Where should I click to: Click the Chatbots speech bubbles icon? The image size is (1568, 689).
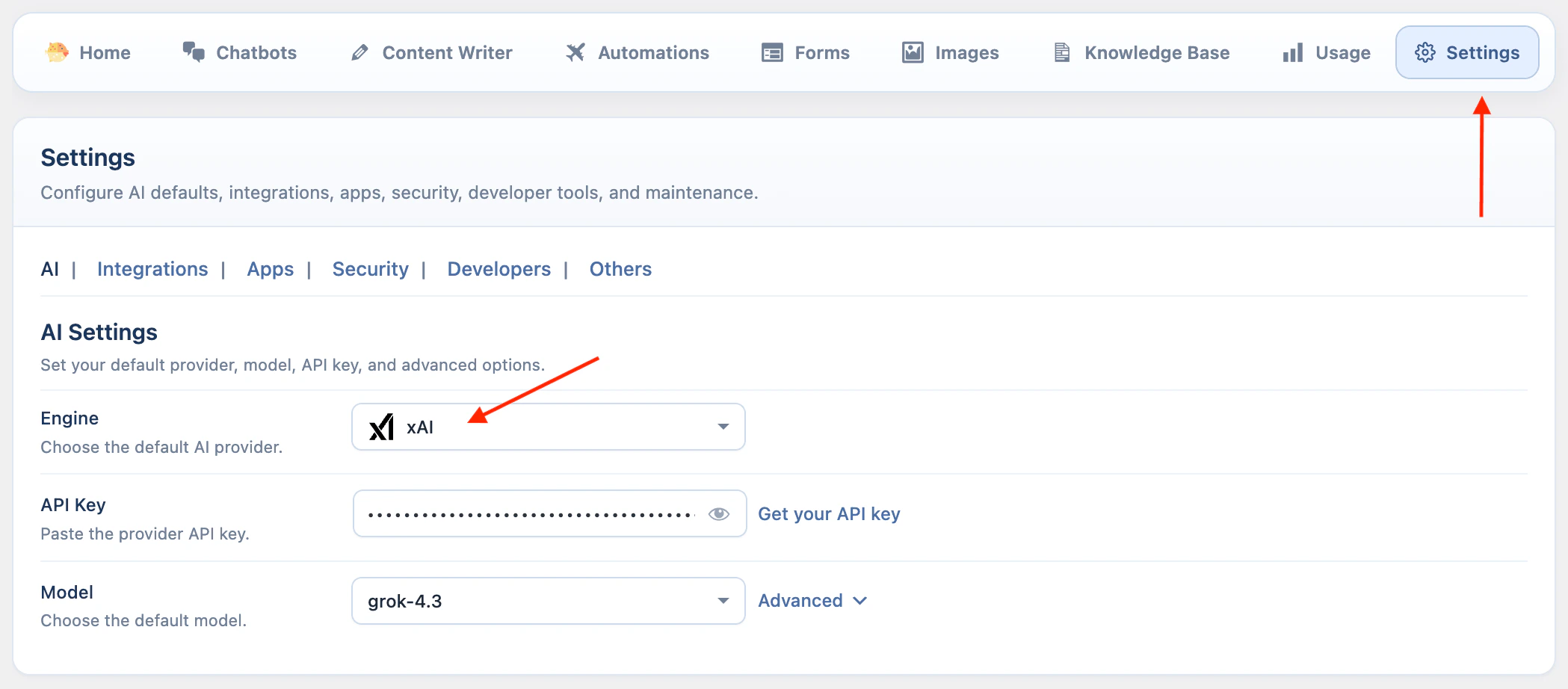click(x=194, y=52)
